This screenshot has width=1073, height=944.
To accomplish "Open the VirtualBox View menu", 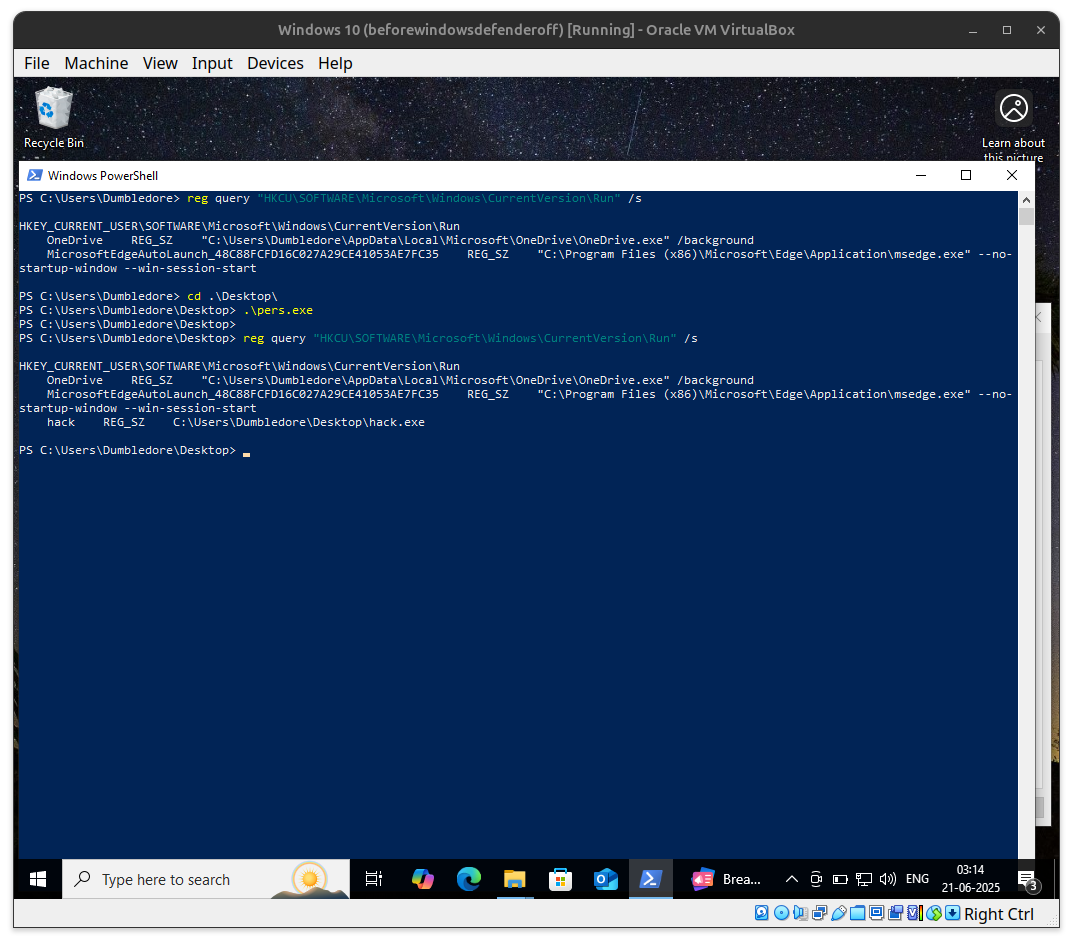I will 160,63.
